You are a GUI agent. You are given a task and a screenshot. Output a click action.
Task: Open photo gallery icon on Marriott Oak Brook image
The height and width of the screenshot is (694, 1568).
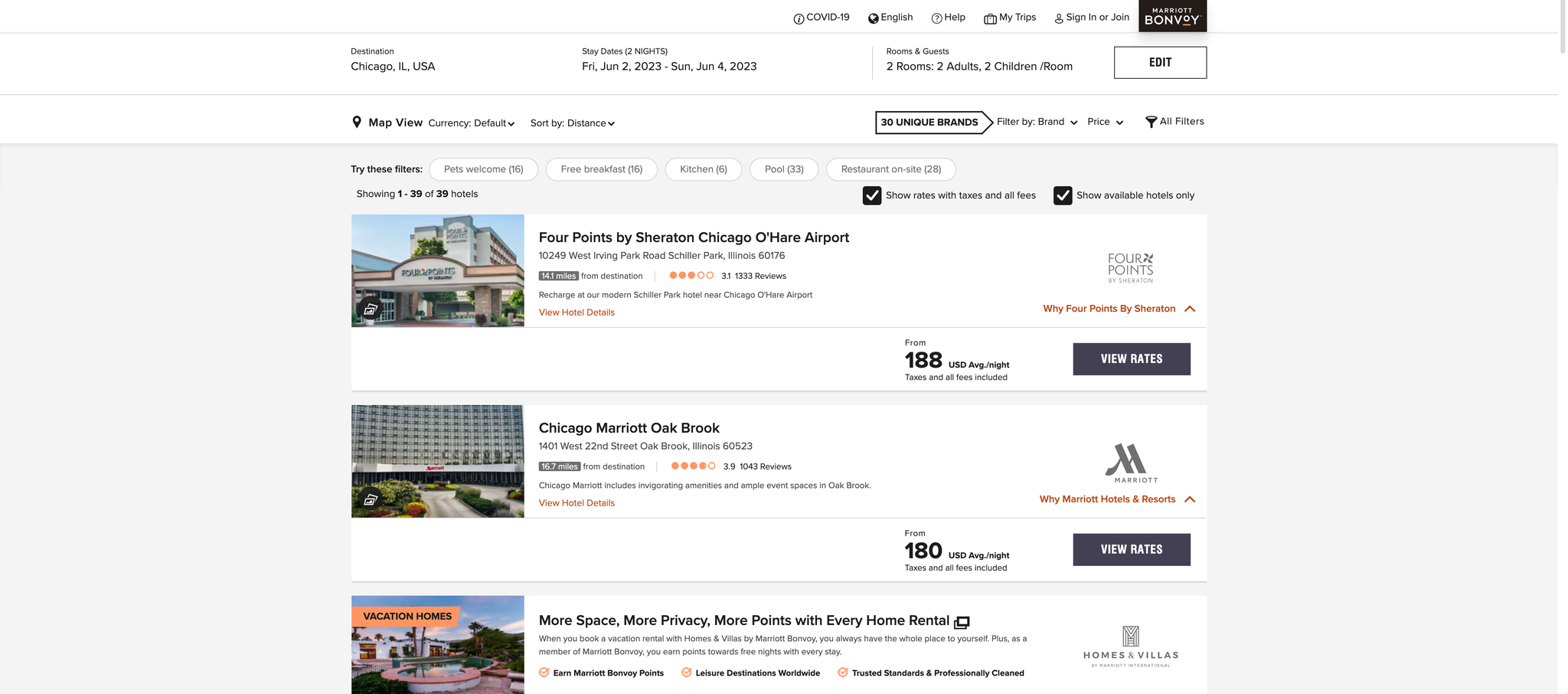tap(371, 499)
